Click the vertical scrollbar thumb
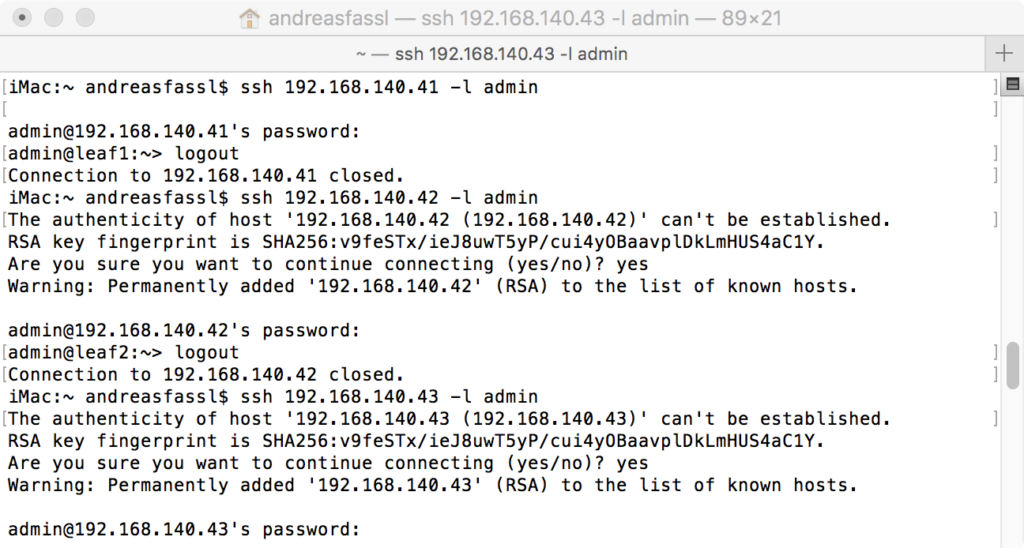The width and height of the screenshot is (1024, 548). [x=1013, y=365]
